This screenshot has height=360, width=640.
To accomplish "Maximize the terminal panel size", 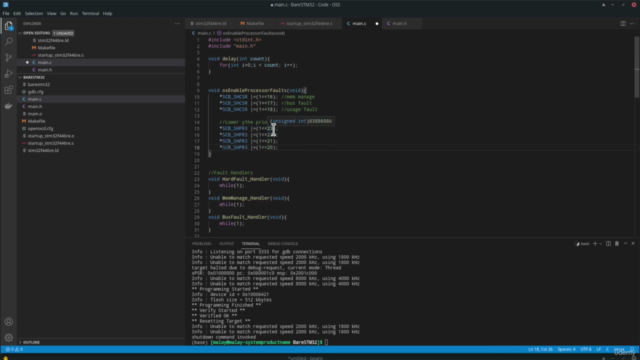I will 625,244.
